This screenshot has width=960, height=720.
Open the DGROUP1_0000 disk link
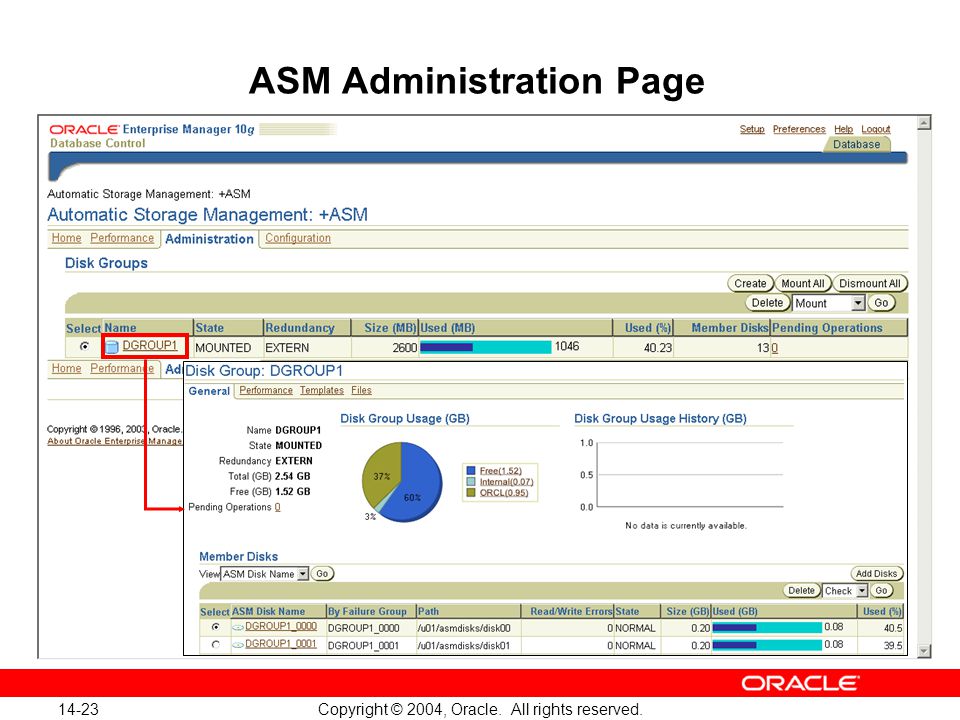280,626
